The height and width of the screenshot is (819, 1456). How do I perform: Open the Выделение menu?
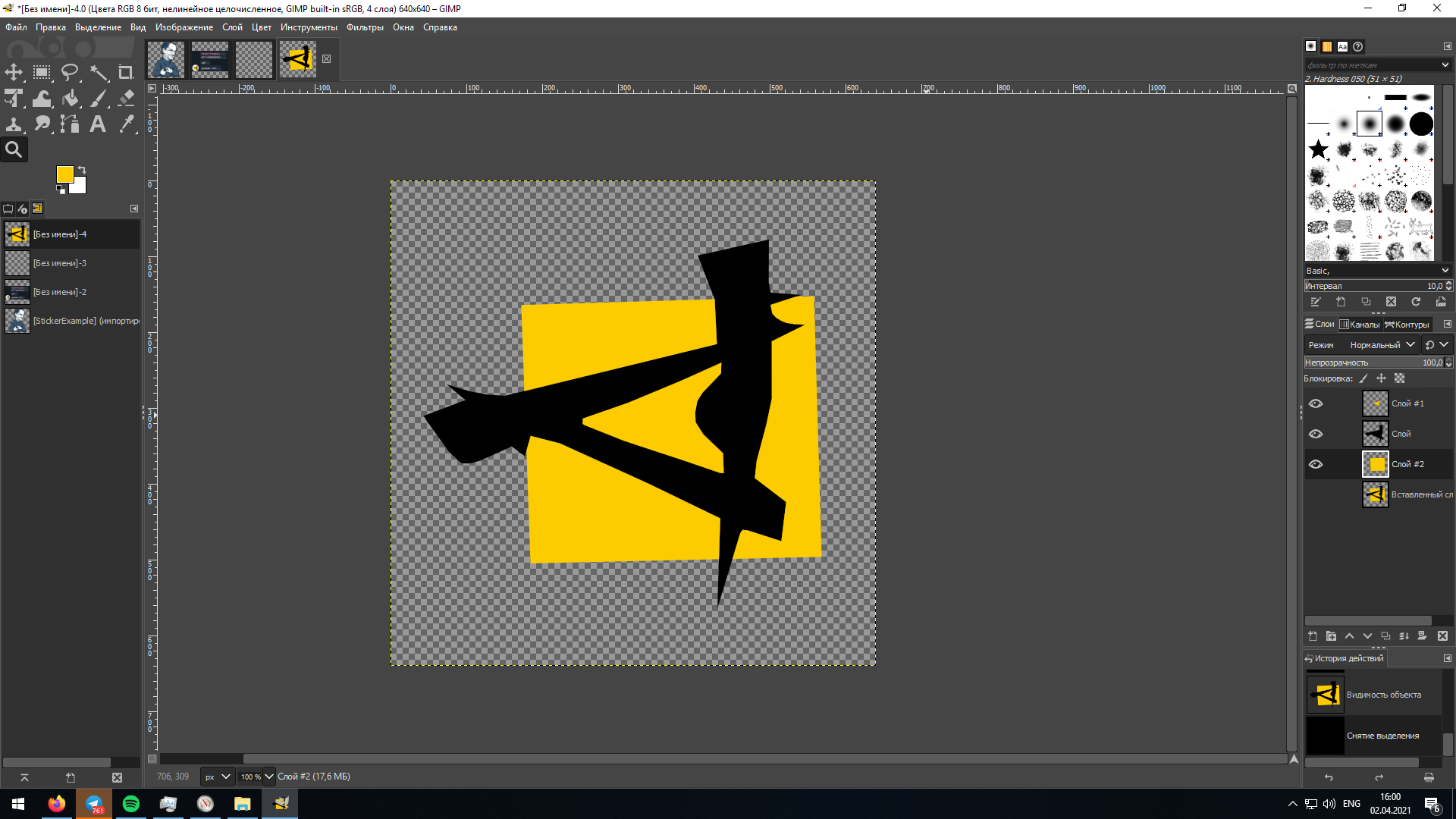click(x=98, y=27)
